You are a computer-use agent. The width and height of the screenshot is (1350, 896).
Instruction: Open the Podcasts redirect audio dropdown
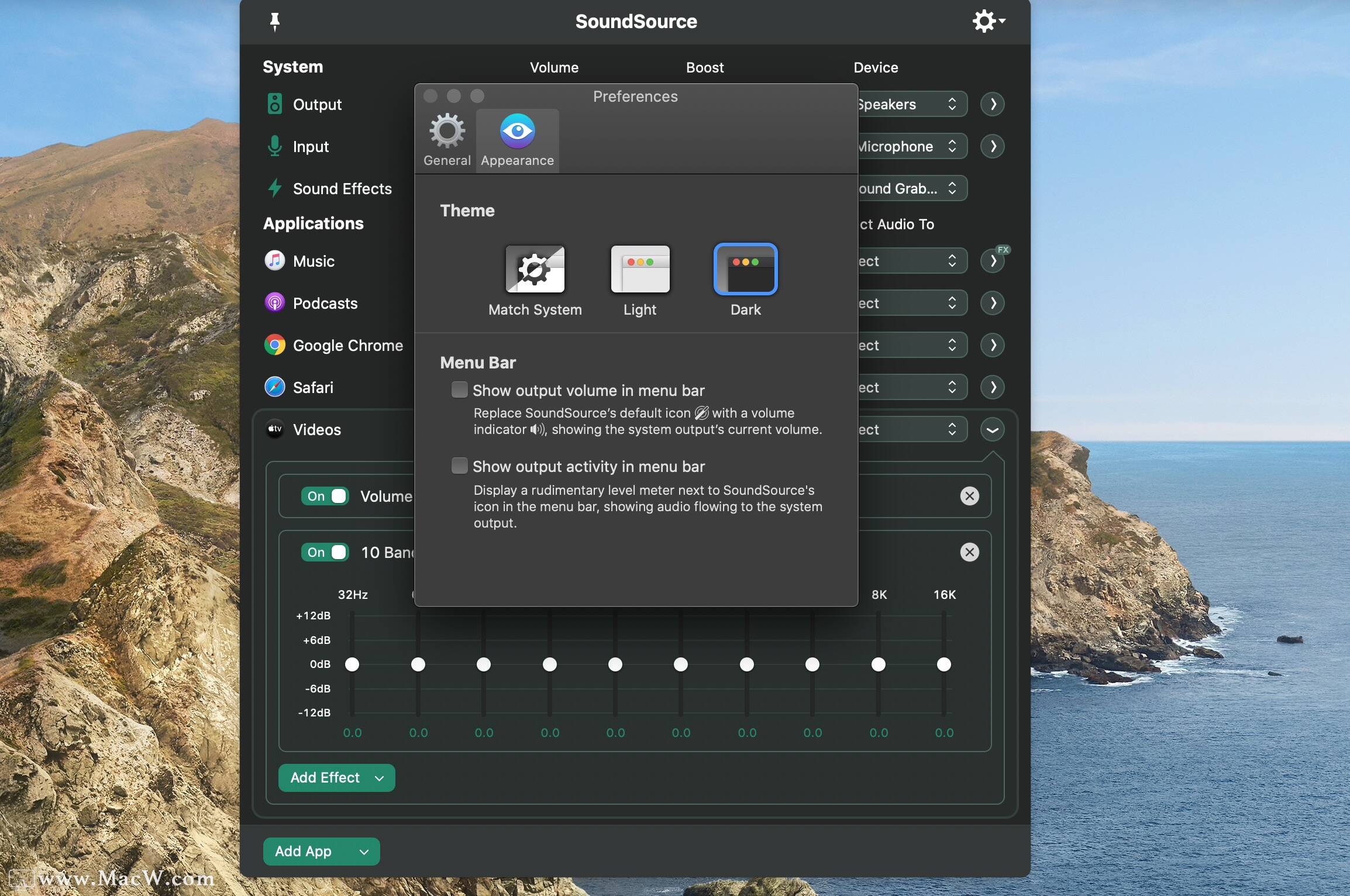pyautogui.click(x=912, y=303)
